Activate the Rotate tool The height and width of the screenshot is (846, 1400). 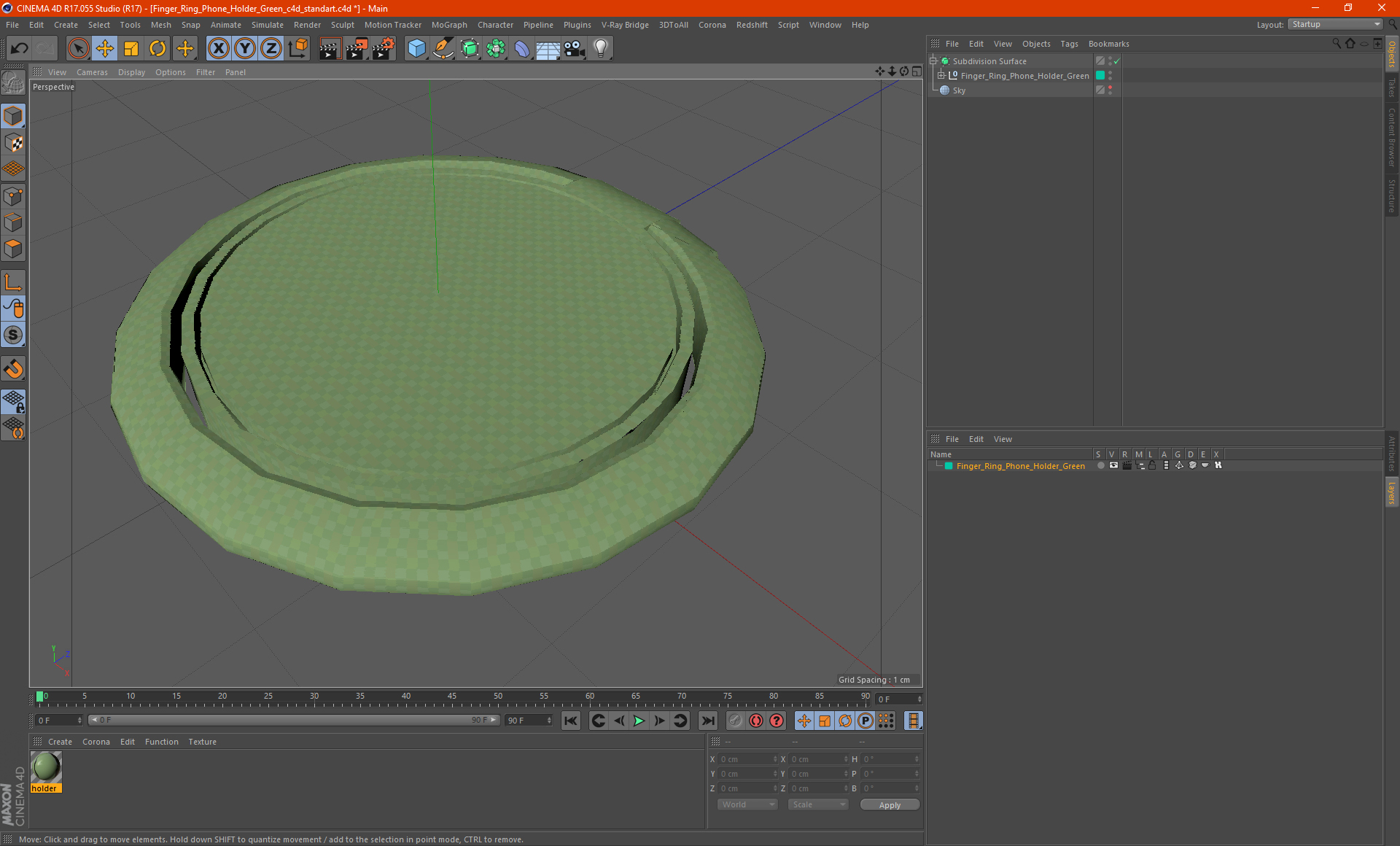157,48
